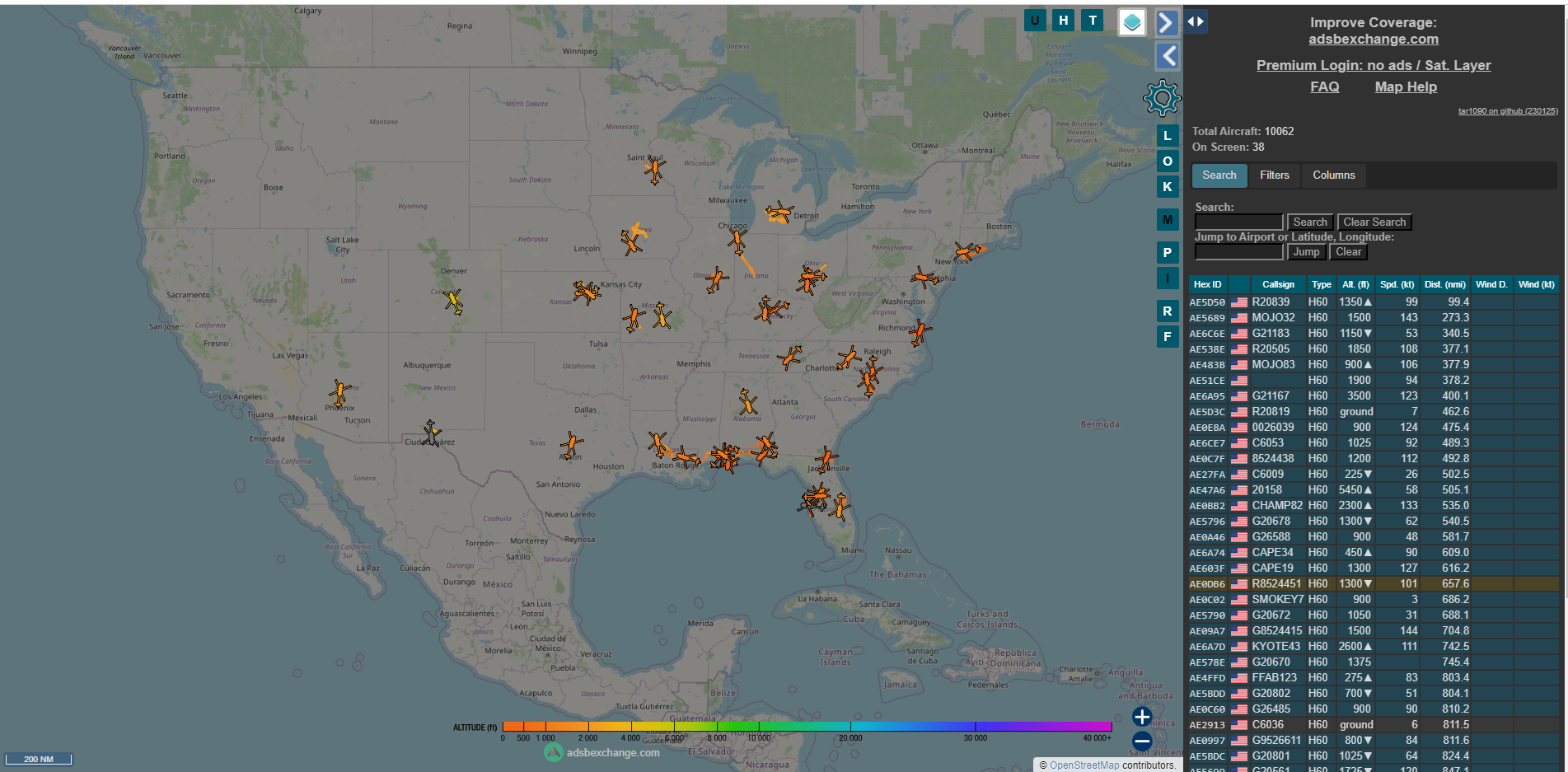Sort table by Wind (kt) column

click(1536, 284)
